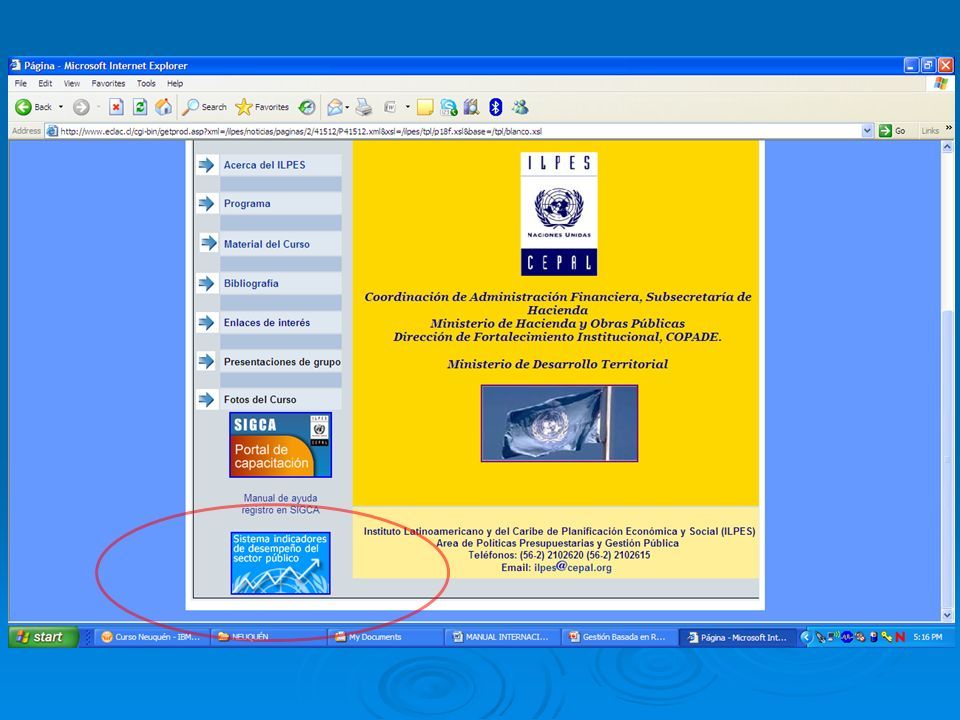Open the Material del Curso link

pos(266,244)
